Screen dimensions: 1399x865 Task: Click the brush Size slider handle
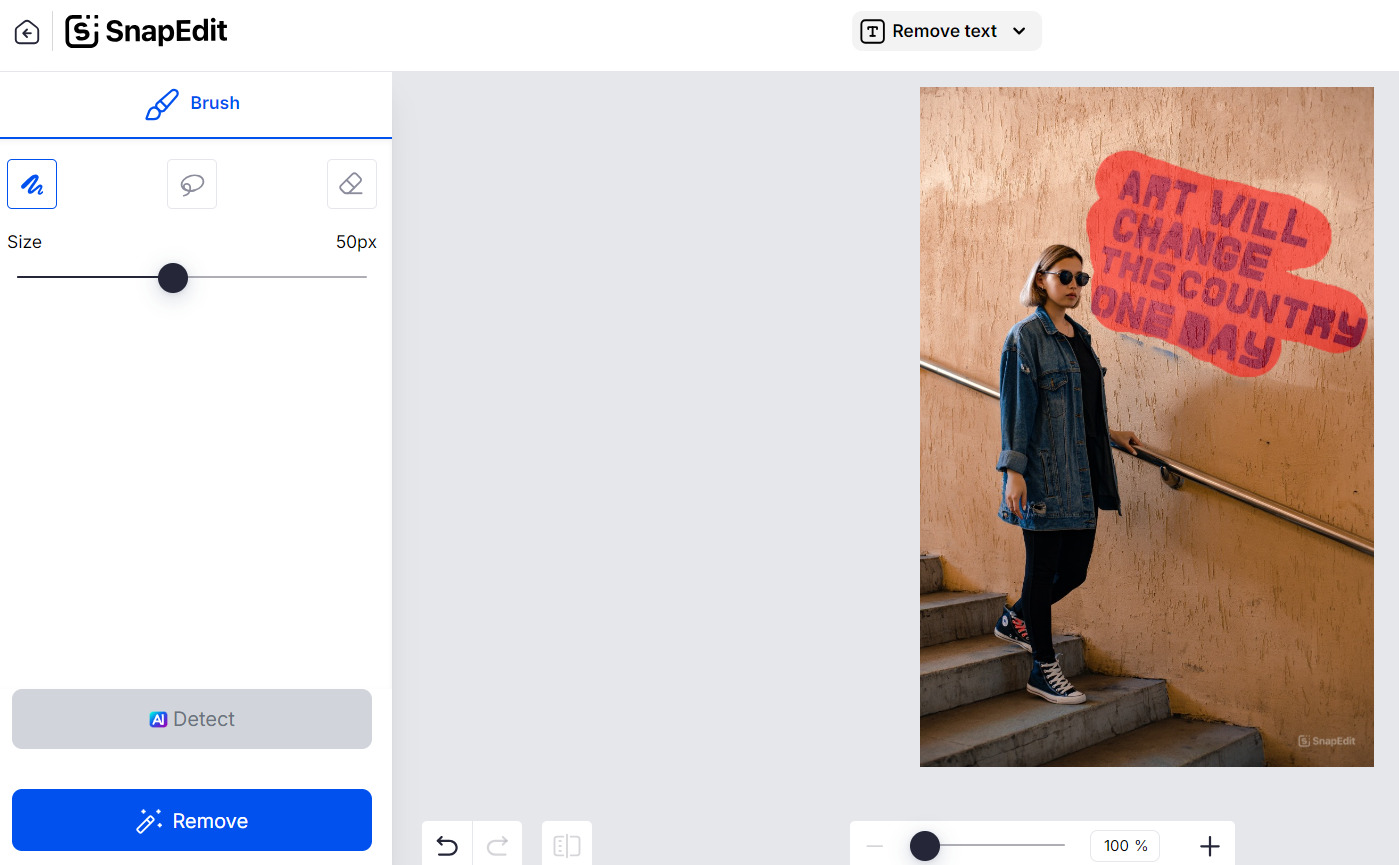tap(173, 277)
